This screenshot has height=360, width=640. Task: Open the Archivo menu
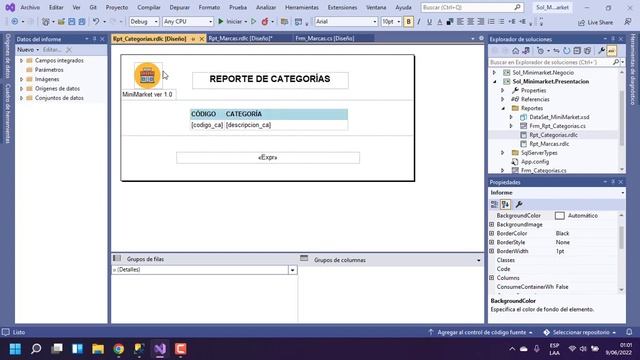pyautogui.click(x=30, y=7)
